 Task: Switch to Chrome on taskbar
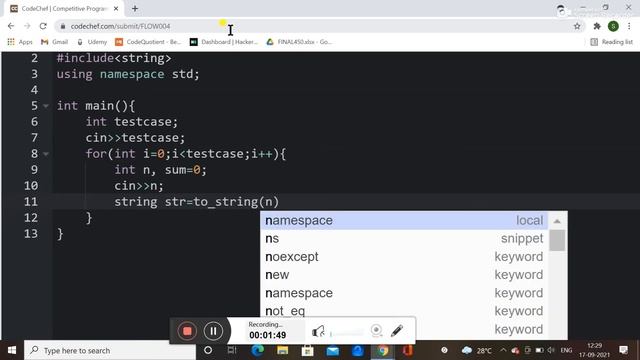[x=382, y=350]
